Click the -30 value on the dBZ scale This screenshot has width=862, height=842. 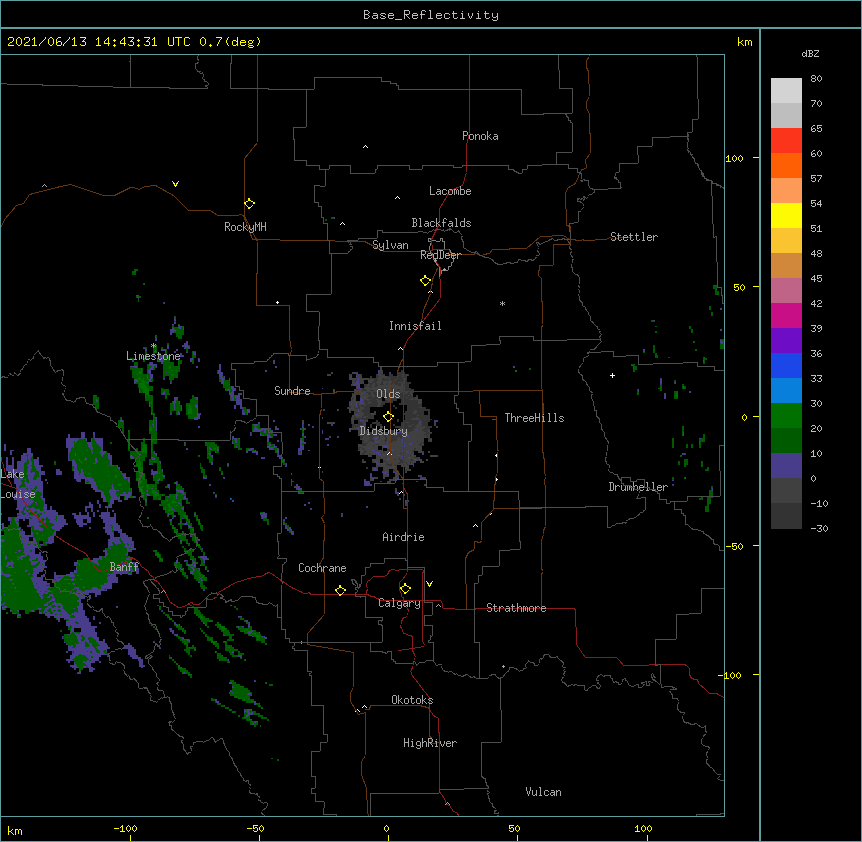pyautogui.click(x=819, y=528)
